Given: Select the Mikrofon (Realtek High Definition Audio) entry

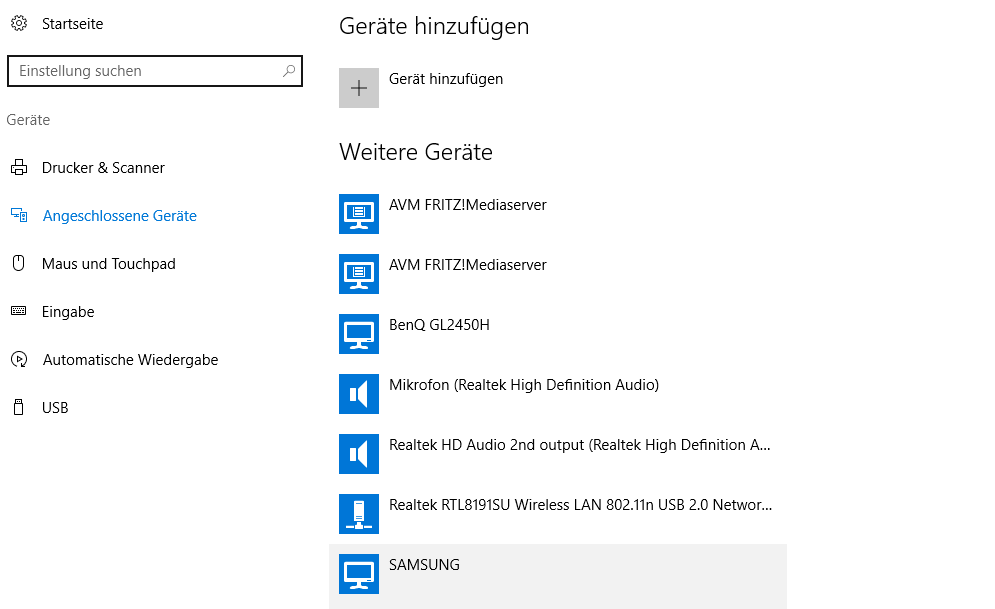Looking at the screenshot, I should 558,394.
